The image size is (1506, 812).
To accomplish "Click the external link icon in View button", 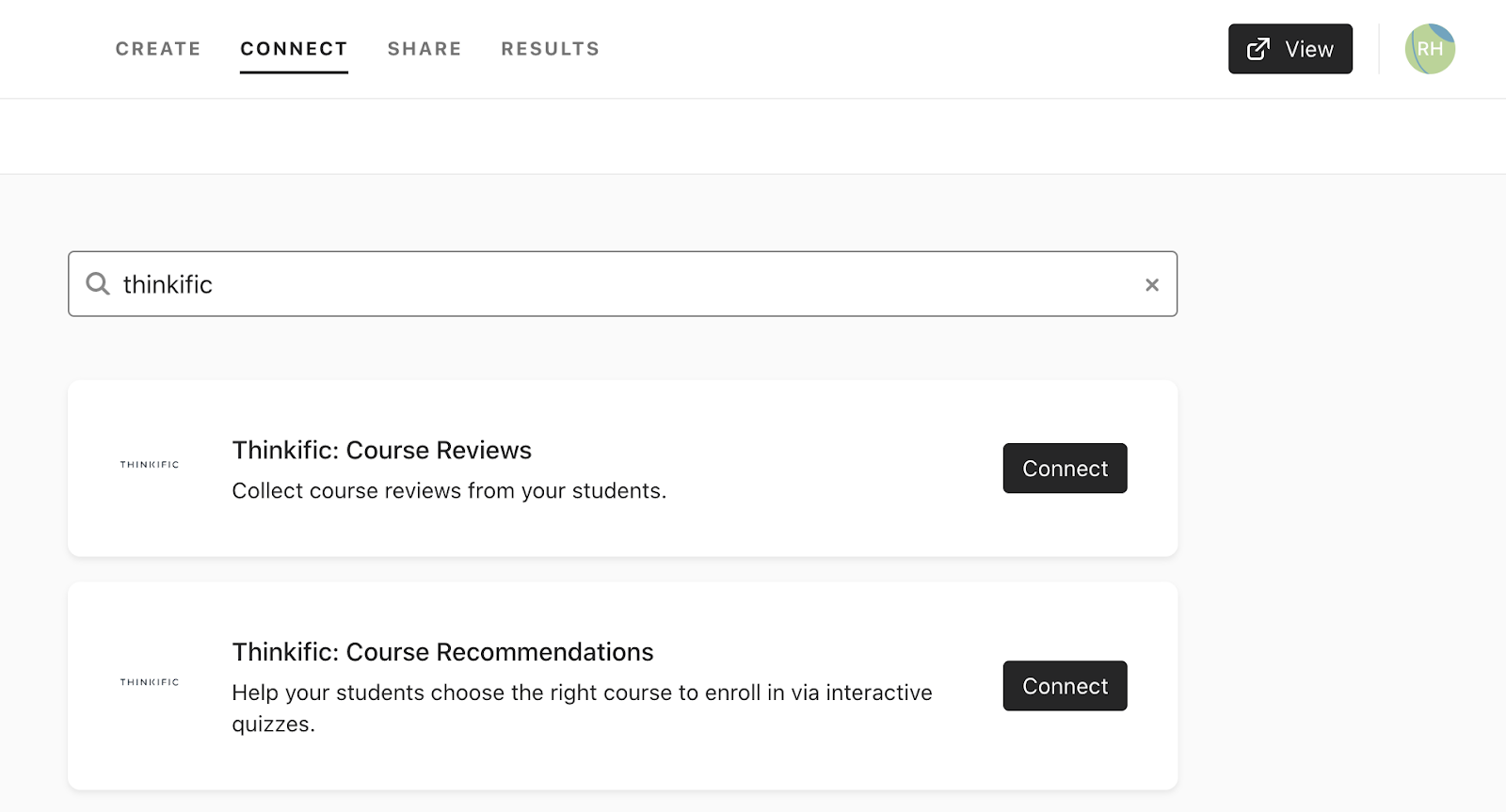I will (x=1258, y=49).
